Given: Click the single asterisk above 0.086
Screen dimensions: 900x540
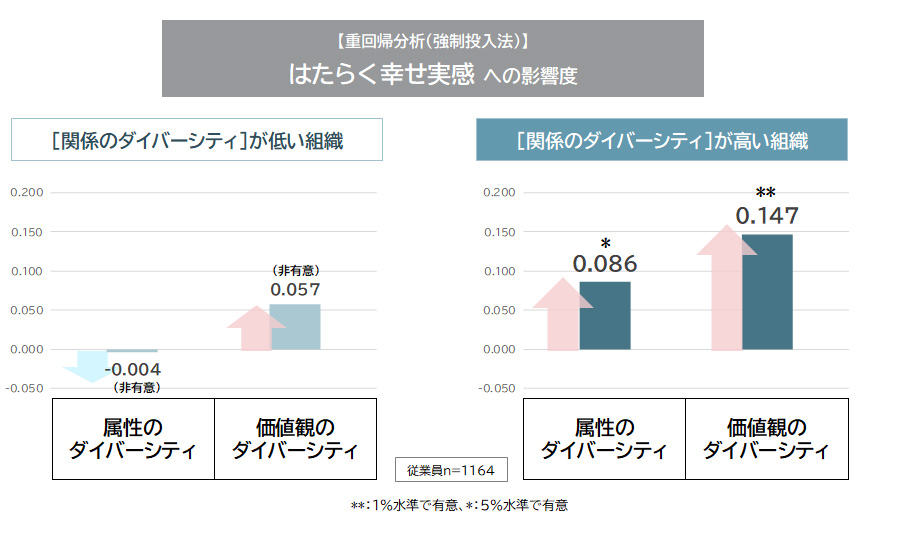Looking at the screenshot, I should click(605, 244).
